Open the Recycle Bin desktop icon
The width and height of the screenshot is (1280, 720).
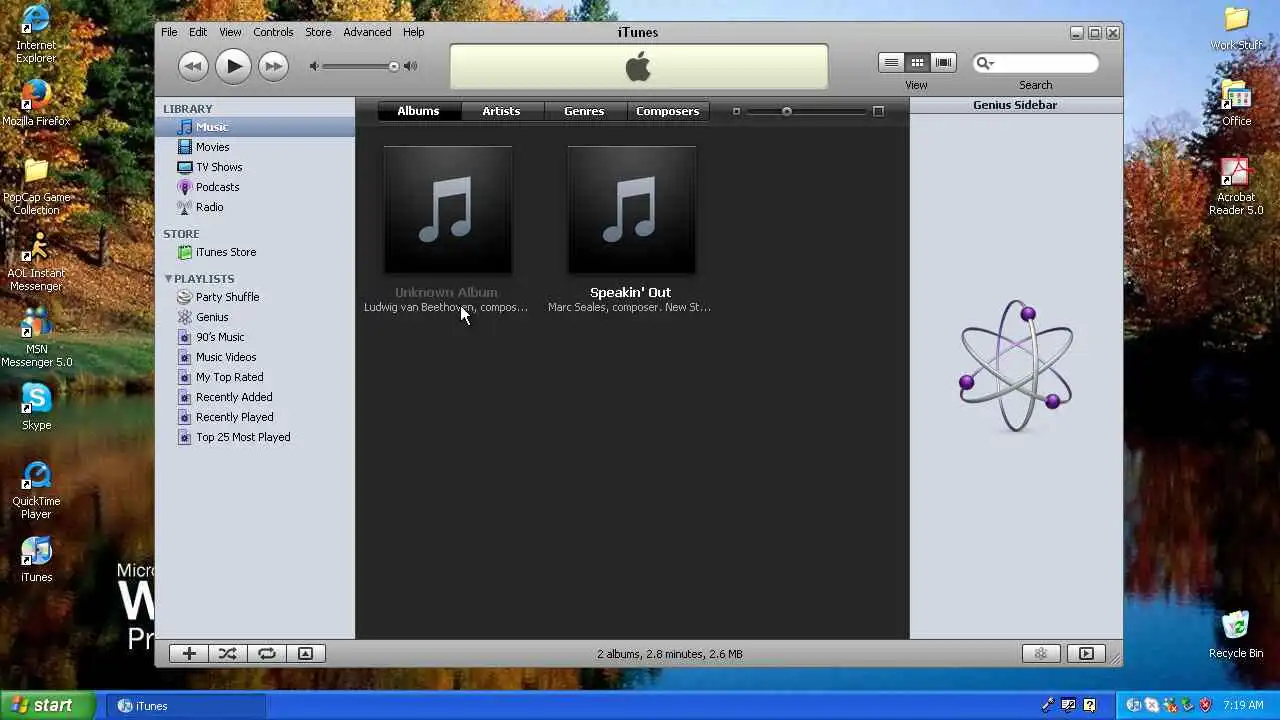(1236, 634)
